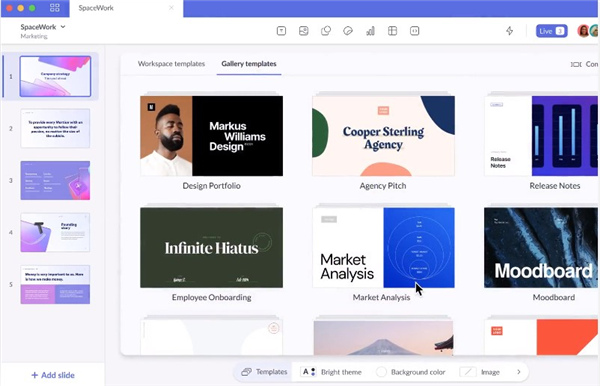Image resolution: width=600 pixels, height=386 pixels.
Task: Click the Add slide button
Action: point(53,375)
